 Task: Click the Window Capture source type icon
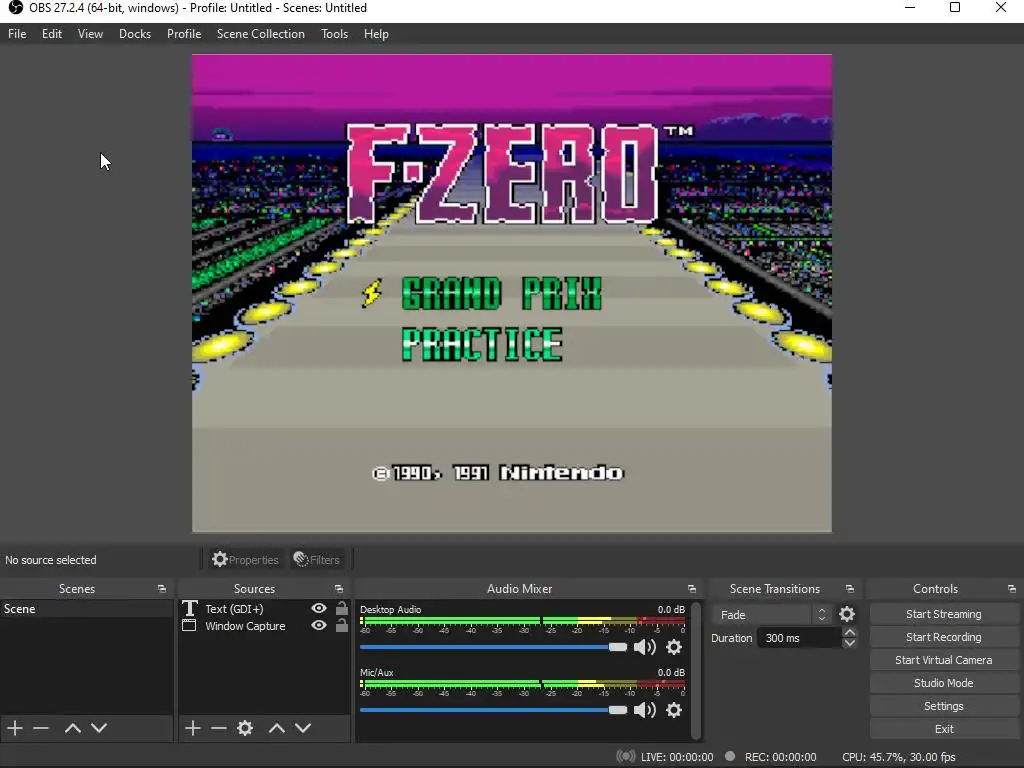click(189, 626)
